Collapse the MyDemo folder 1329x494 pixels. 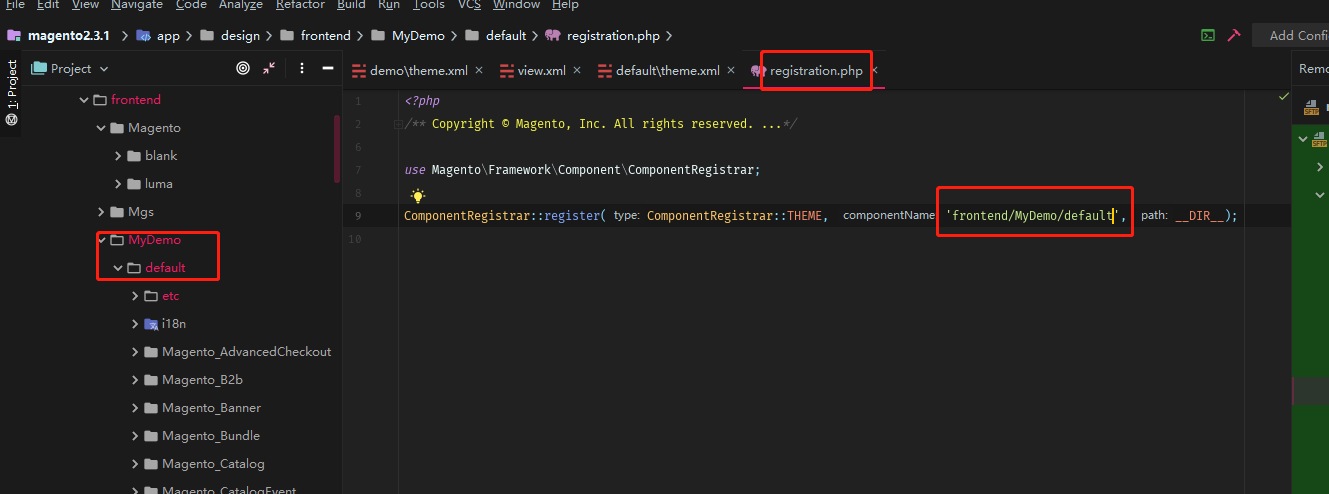[x=102, y=240]
